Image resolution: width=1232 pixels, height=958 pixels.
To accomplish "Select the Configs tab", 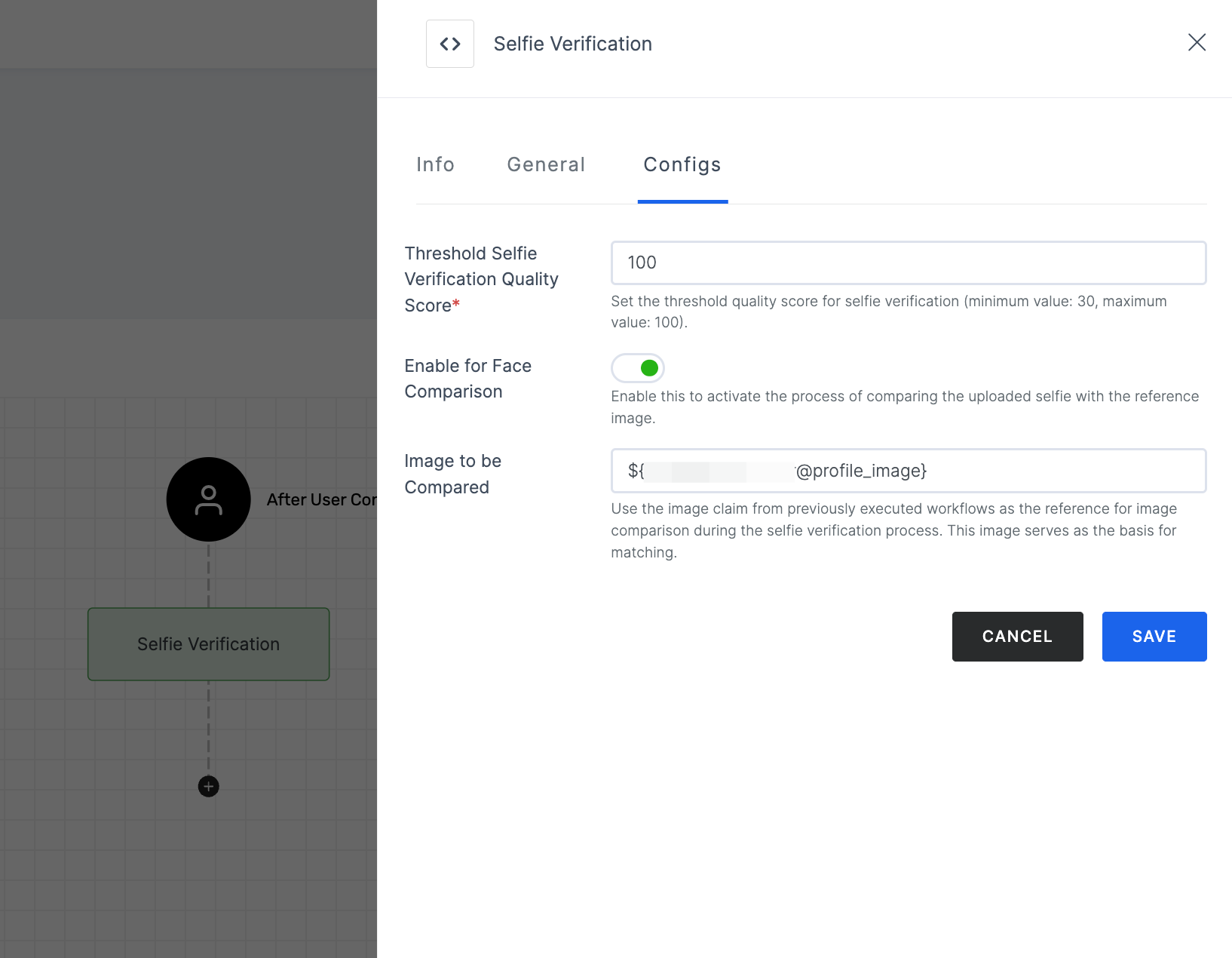I will click(x=682, y=164).
